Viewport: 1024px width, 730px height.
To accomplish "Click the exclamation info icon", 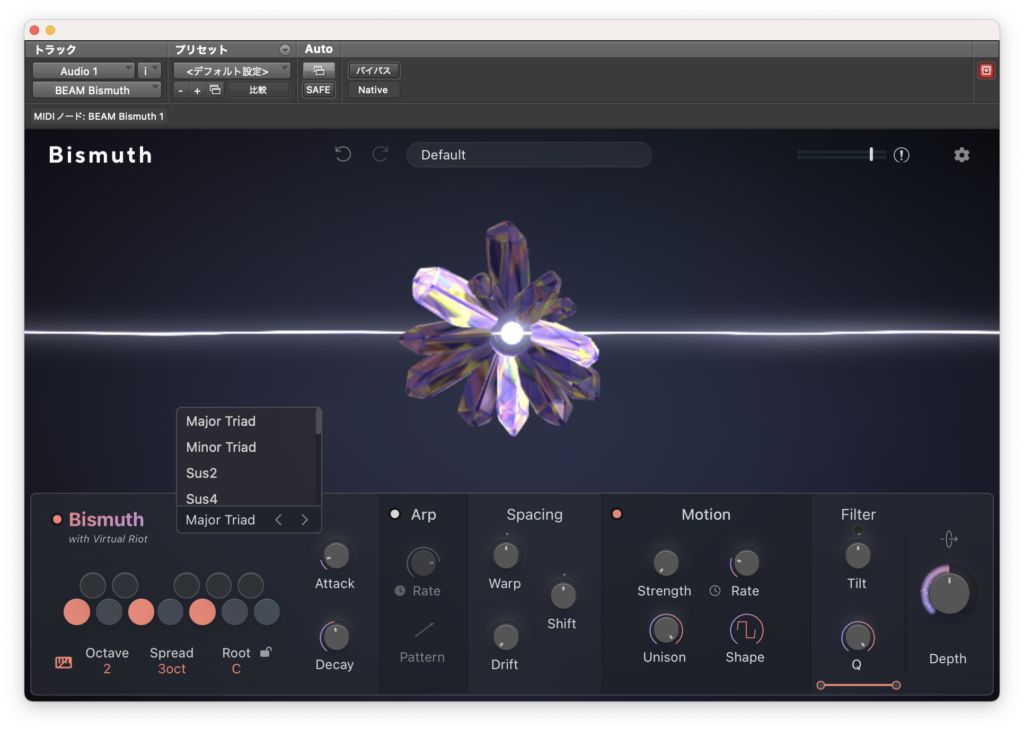I will click(901, 155).
